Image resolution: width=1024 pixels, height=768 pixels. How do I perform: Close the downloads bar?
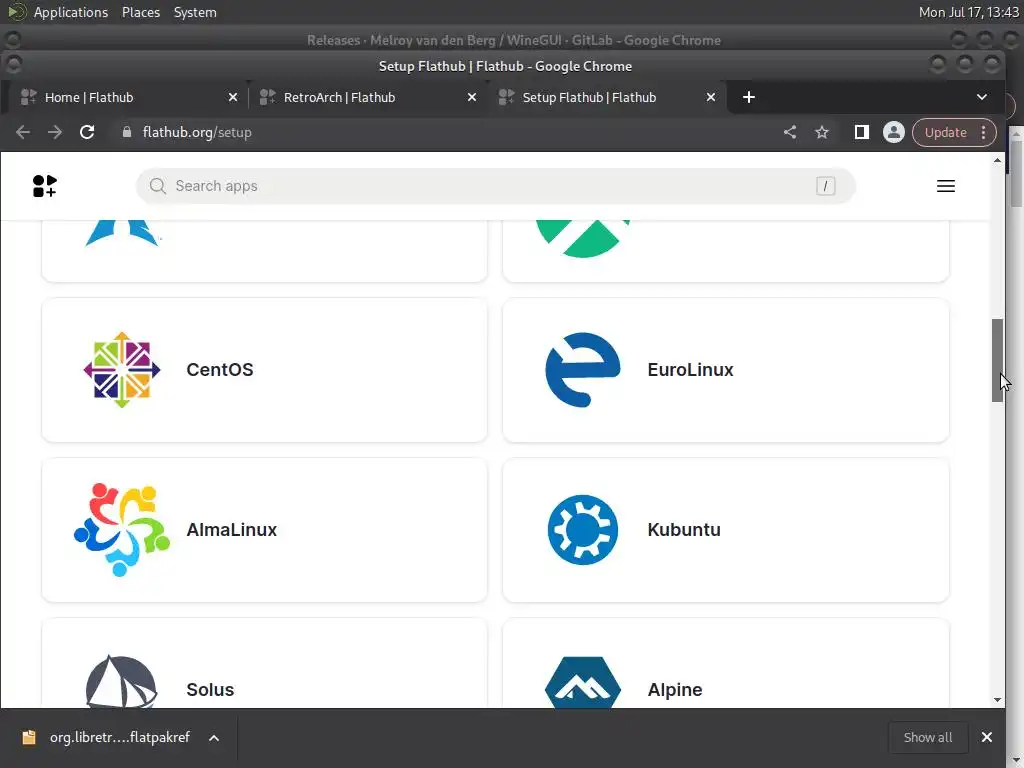987,737
